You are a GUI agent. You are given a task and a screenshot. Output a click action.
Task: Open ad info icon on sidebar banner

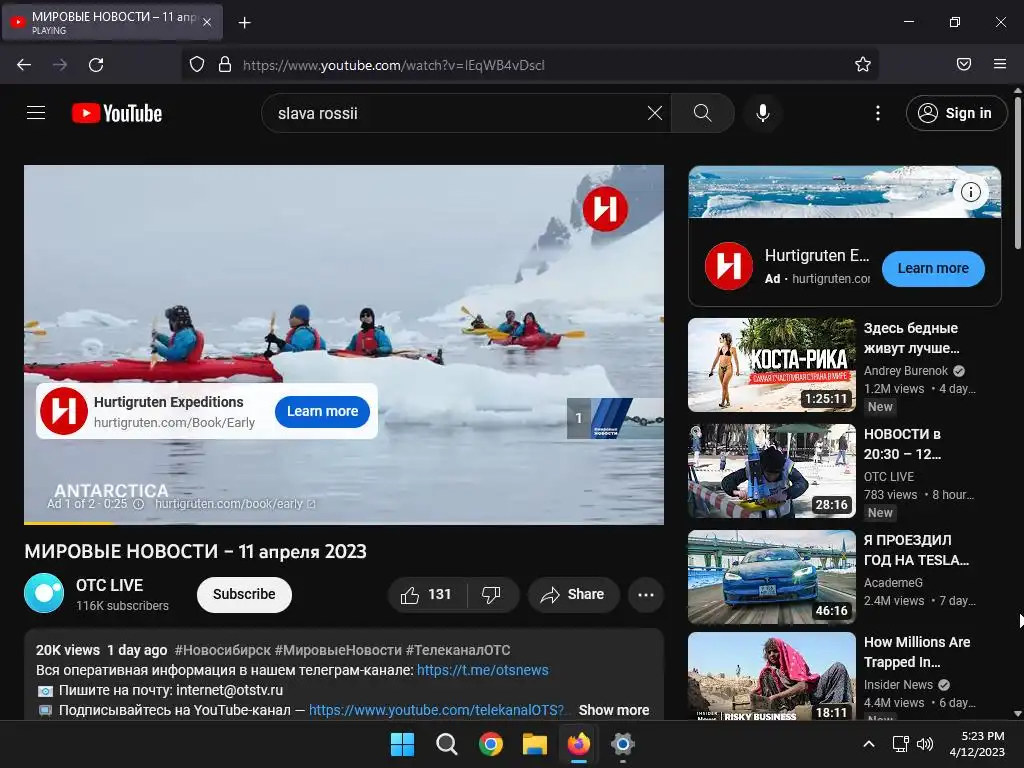pos(970,192)
